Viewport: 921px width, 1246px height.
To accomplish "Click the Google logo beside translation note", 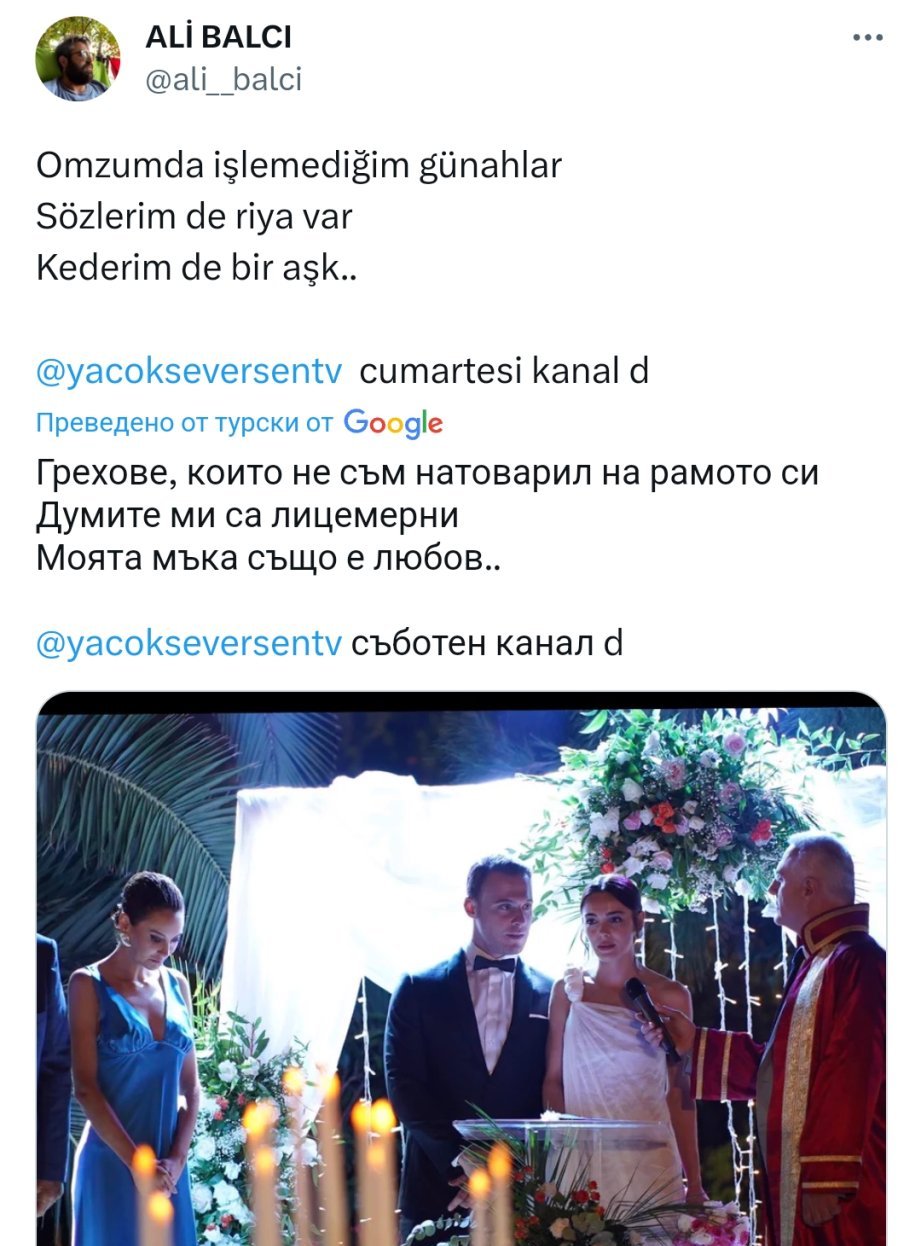I will click(x=393, y=423).
